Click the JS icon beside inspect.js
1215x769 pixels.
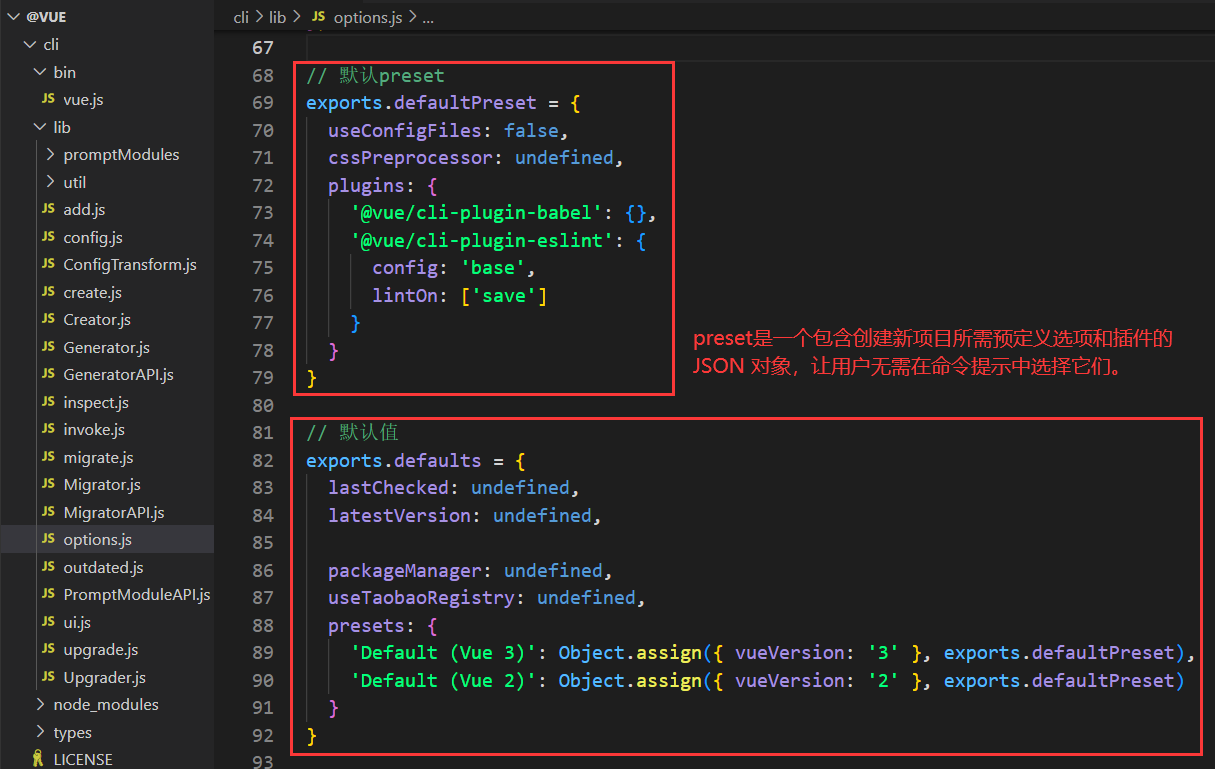48,402
